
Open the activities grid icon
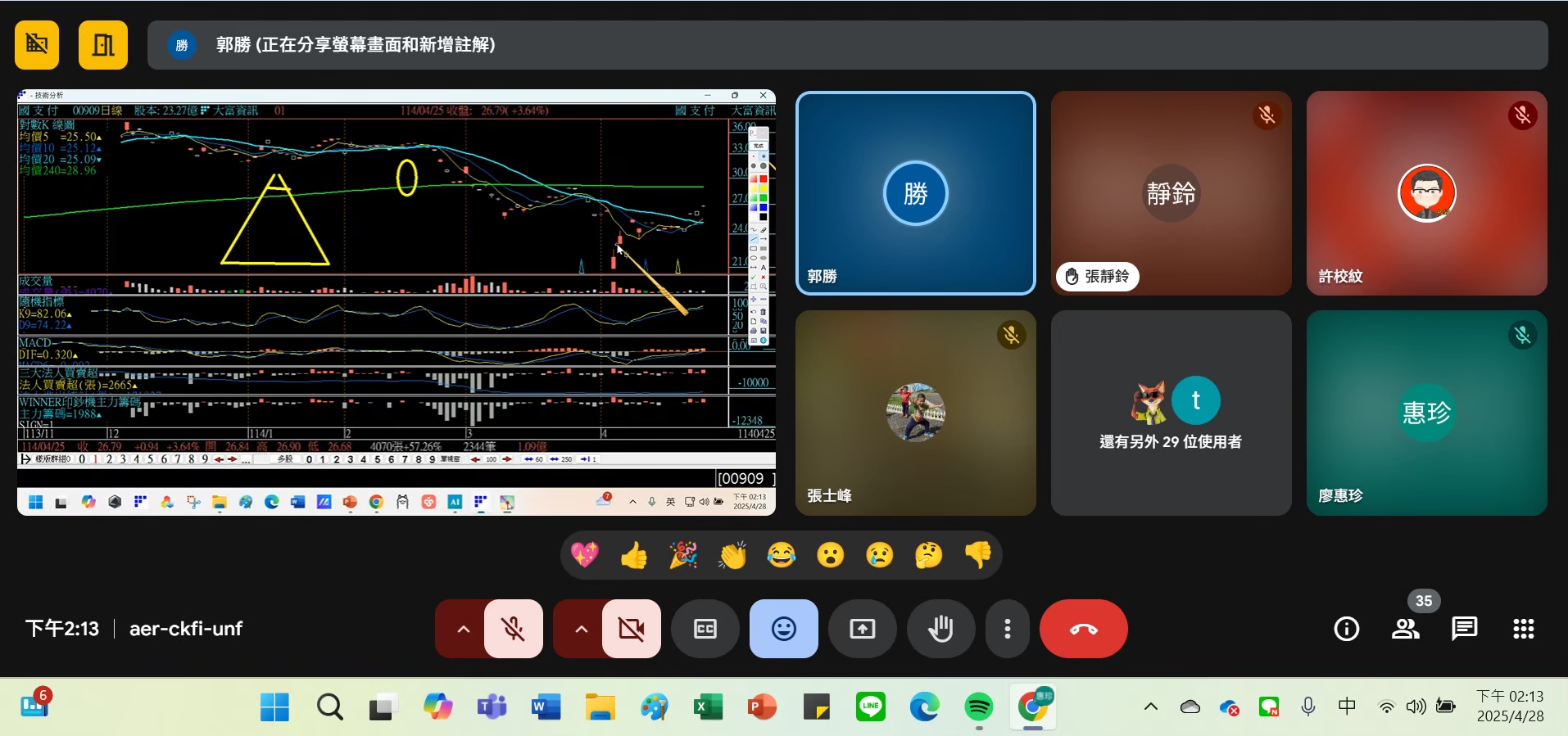point(1523,629)
